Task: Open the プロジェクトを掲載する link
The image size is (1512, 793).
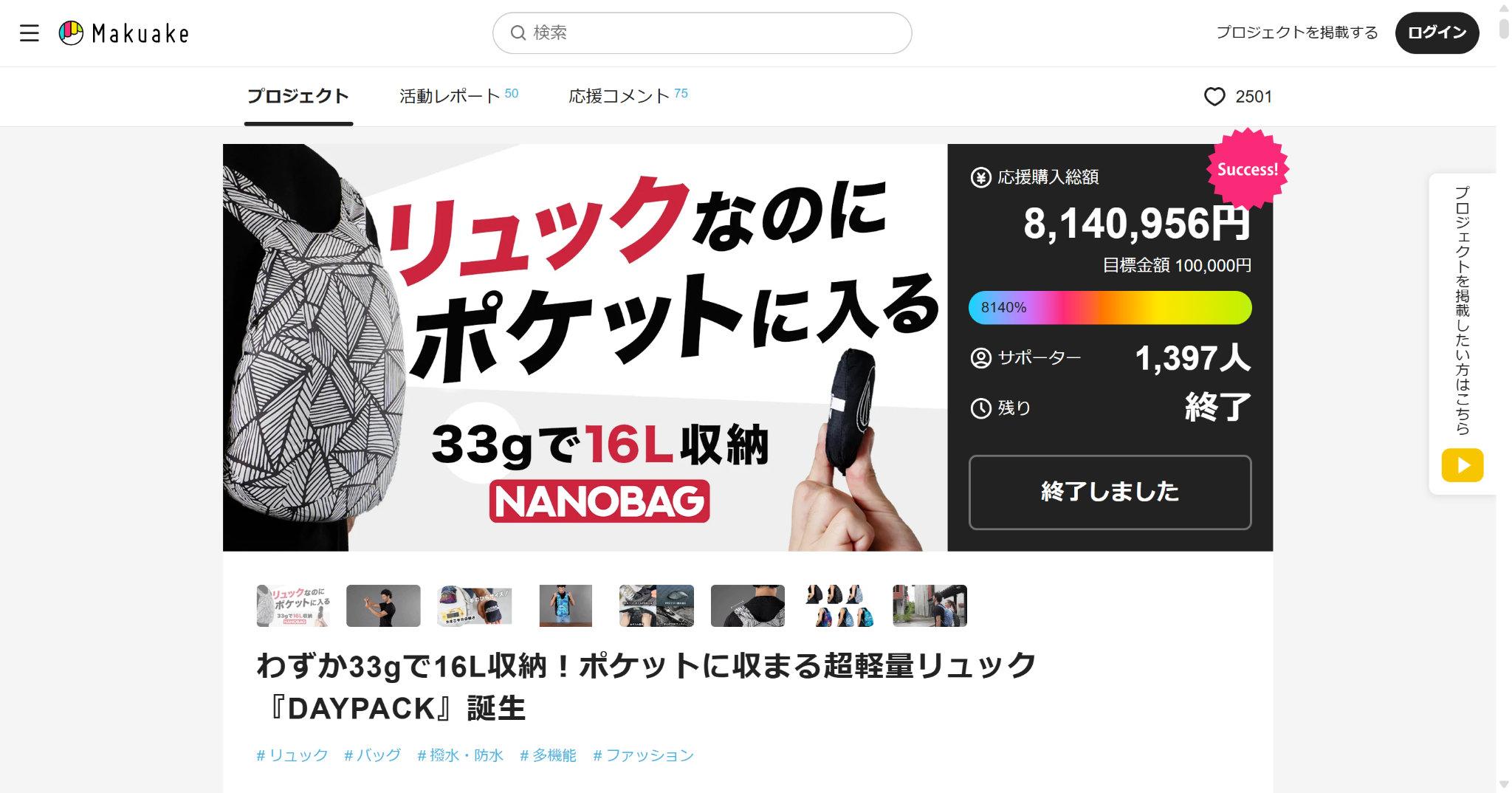Action: coord(1297,33)
